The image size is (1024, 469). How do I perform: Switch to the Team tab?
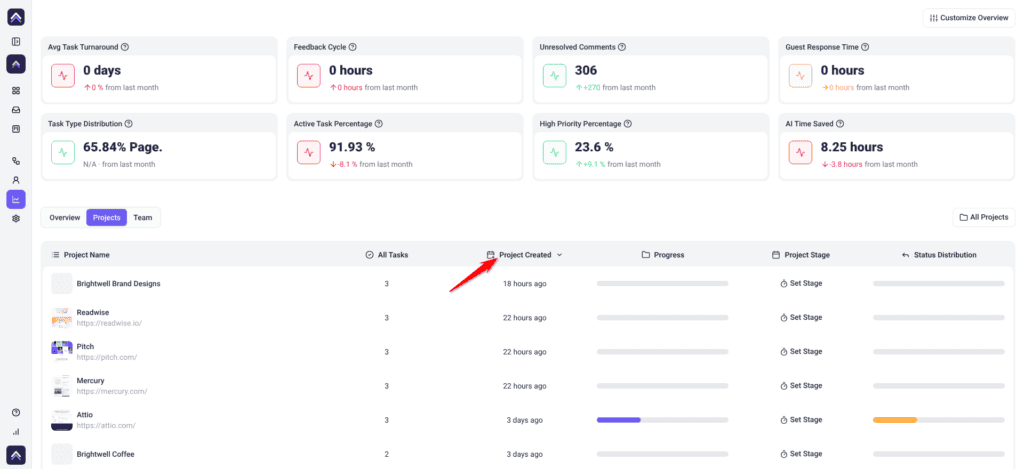click(x=143, y=218)
